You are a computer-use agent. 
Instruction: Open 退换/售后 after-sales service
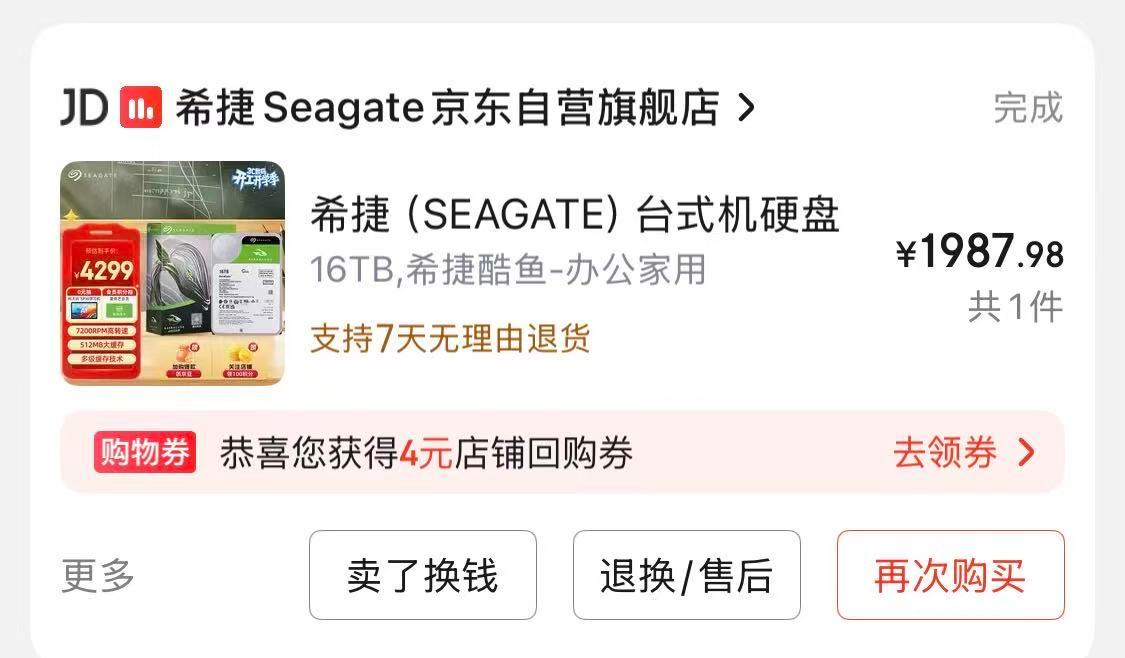tap(687, 575)
